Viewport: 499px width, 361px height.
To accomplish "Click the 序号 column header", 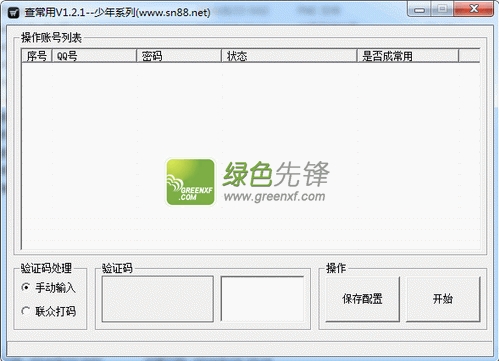I will 37,56.
